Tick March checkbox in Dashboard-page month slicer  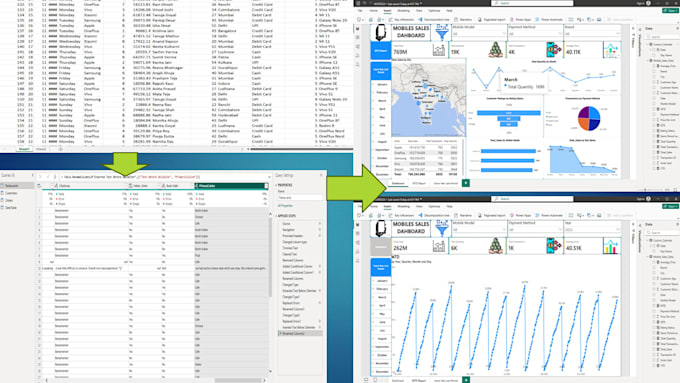[x=373, y=101]
